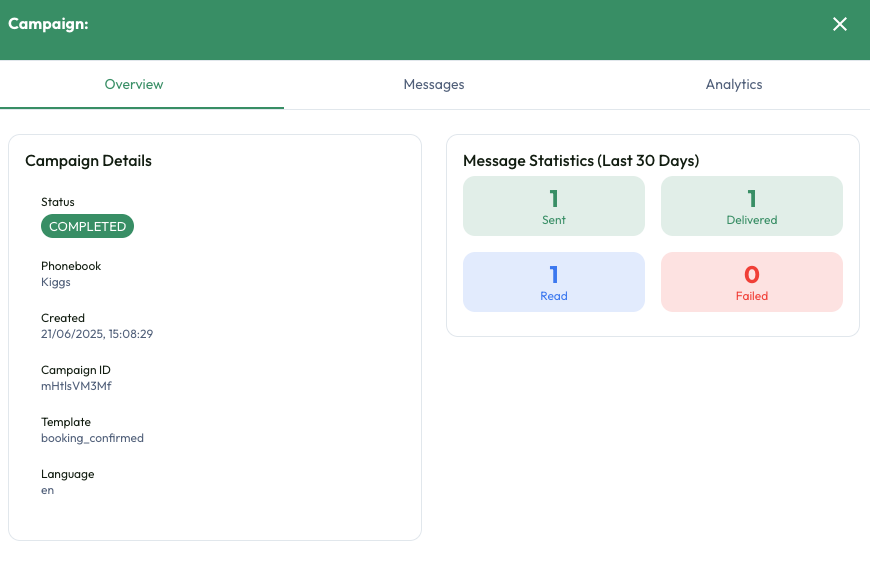Image resolution: width=870 pixels, height=568 pixels.
Task: Click the Message Statistics (Last 30 Days) heading
Action: point(581,161)
